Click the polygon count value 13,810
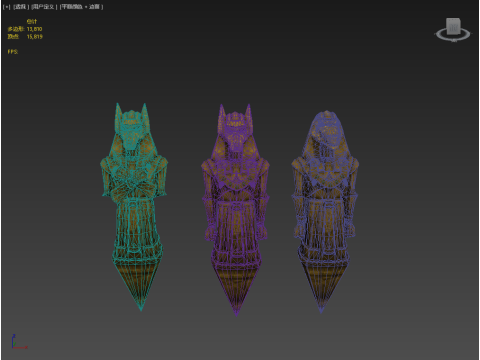Screen dimensions: 480x360 (34, 29)
